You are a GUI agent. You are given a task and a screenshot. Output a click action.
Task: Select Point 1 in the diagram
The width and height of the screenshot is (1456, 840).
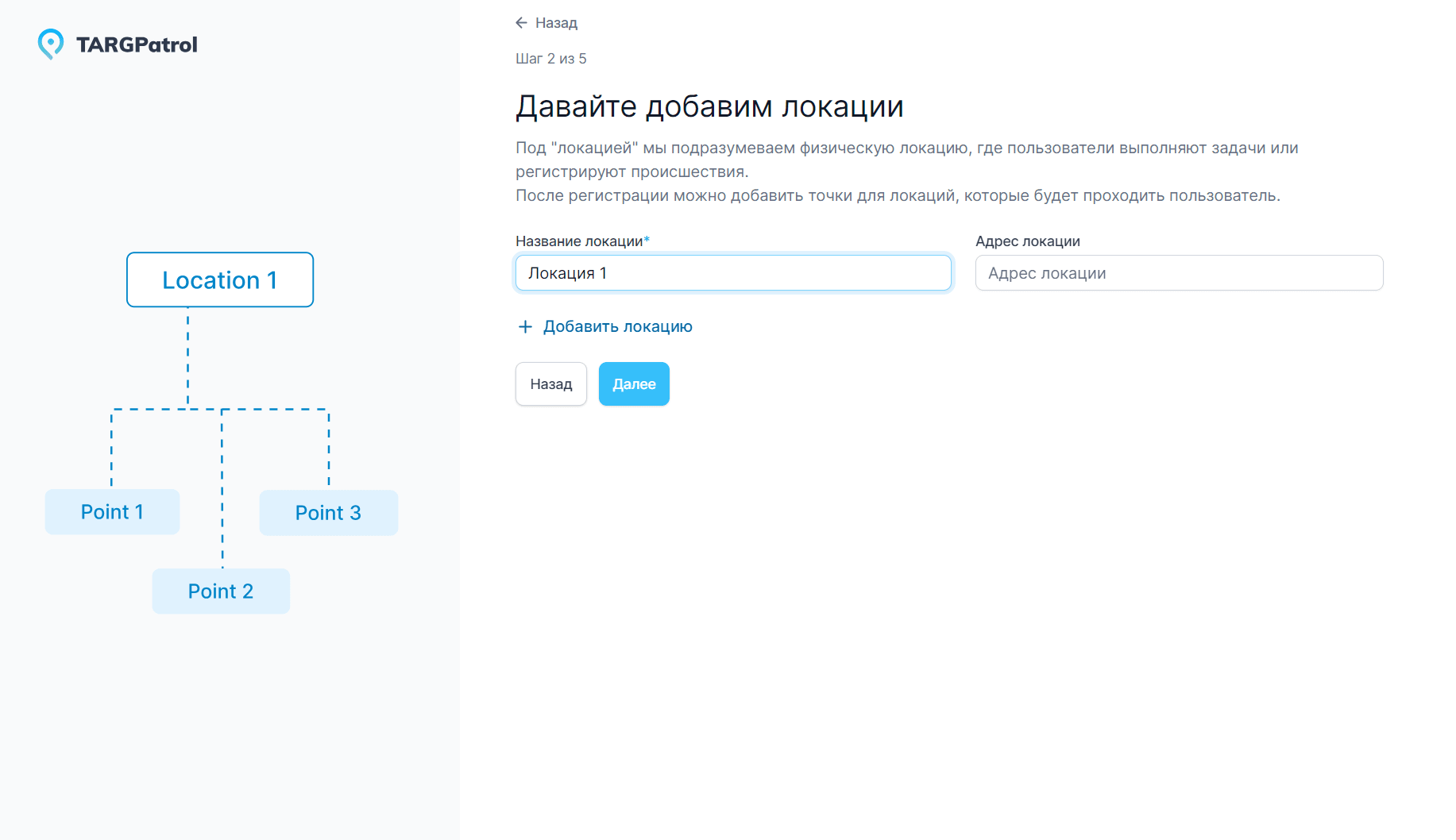111,512
